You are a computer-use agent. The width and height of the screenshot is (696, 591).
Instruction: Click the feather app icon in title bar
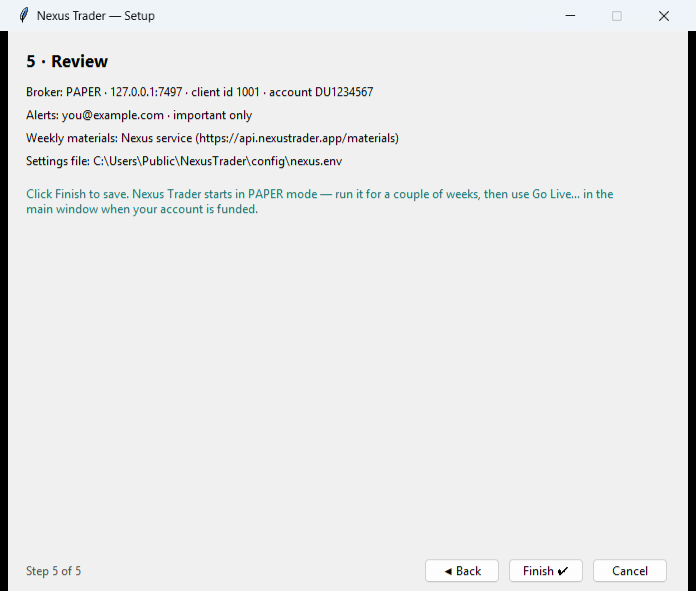pos(24,16)
